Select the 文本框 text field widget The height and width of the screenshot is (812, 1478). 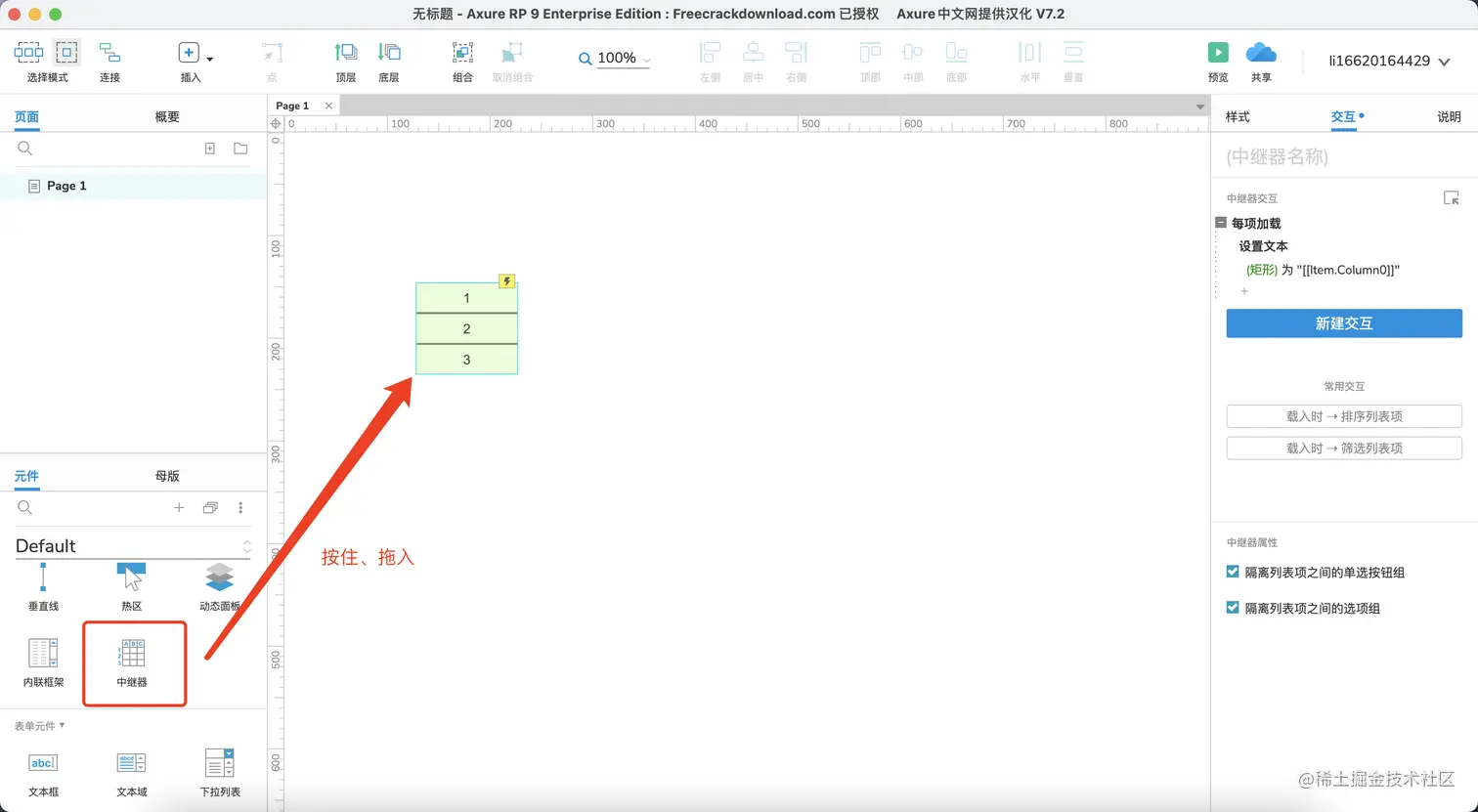coord(43,773)
